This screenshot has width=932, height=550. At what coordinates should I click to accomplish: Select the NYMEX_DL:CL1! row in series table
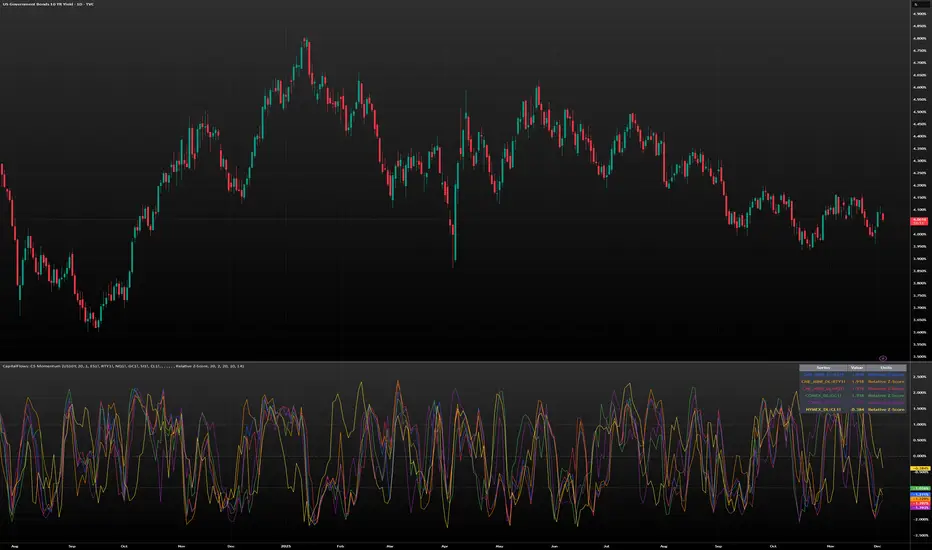pyautogui.click(x=853, y=410)
